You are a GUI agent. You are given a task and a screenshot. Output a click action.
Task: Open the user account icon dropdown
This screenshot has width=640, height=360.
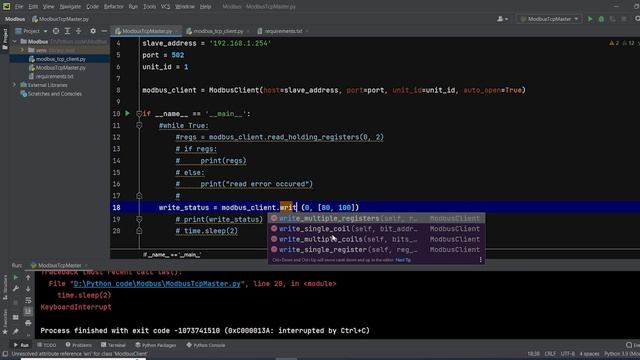pos(502,19)
